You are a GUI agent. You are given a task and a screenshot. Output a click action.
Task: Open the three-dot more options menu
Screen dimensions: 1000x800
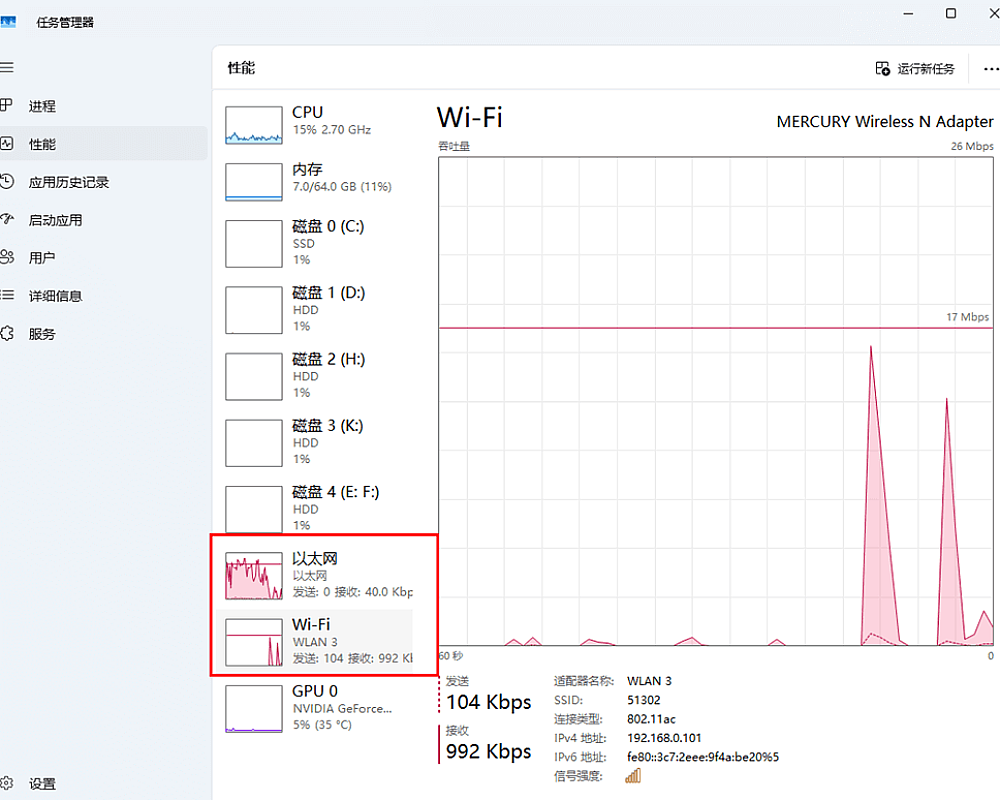(x=990, y=69)
